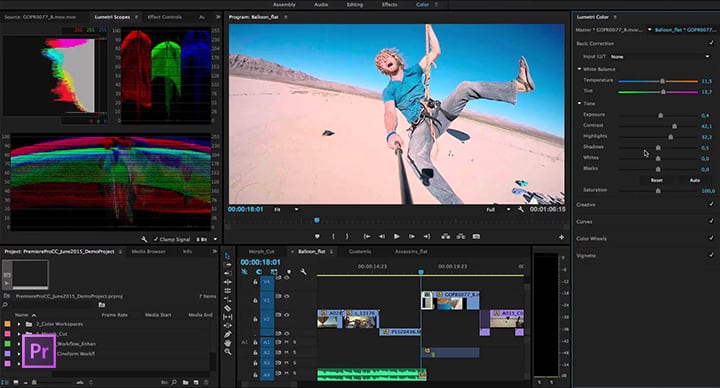Open the Fit zoom level dropdown
The height and width of the screenshot is (388, 720).
(287, 209)
